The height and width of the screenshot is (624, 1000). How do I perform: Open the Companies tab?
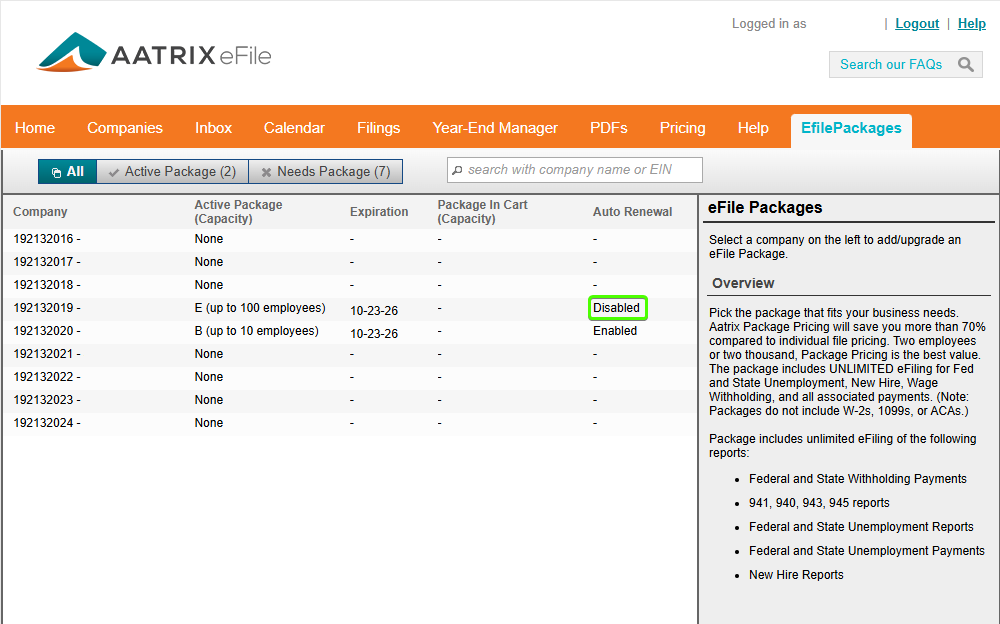[125, 128]
